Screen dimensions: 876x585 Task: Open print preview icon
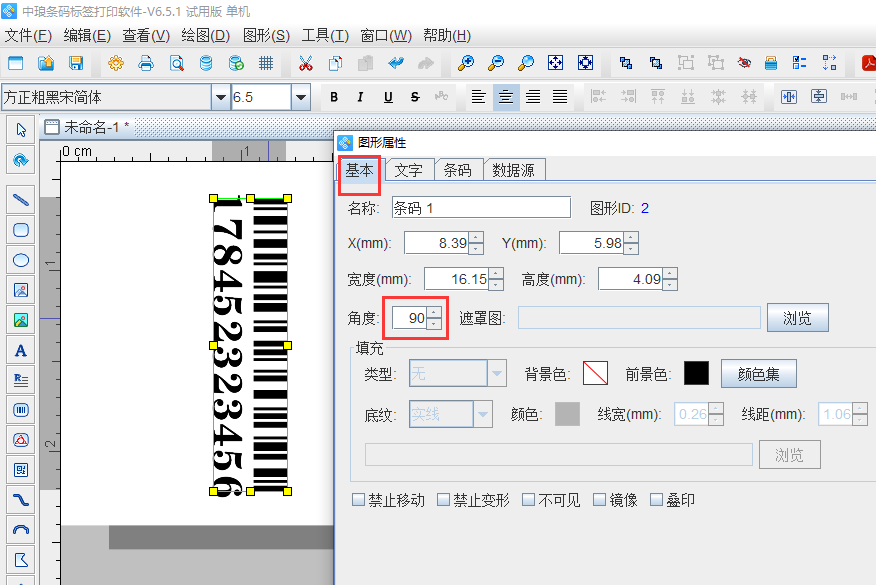(x=177, y=63)
